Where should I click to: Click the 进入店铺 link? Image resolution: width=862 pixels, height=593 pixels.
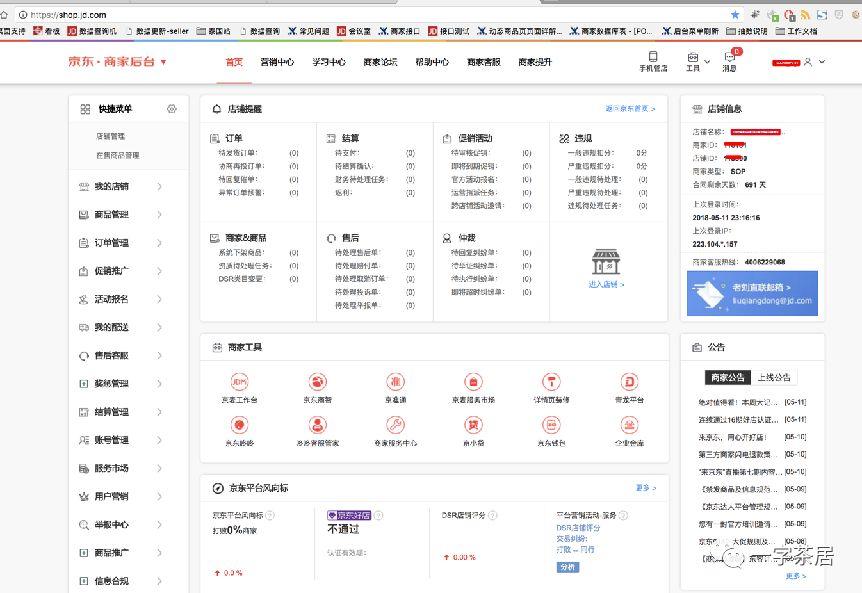point(606,284)
